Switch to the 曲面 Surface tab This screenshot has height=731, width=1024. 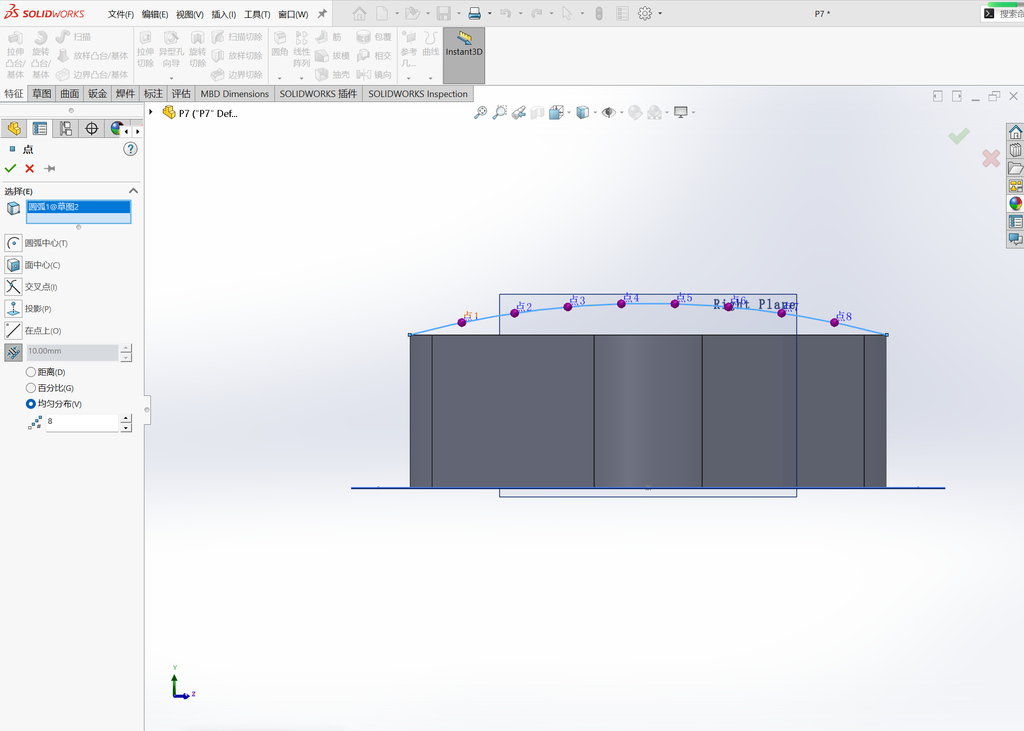[70, 94]
